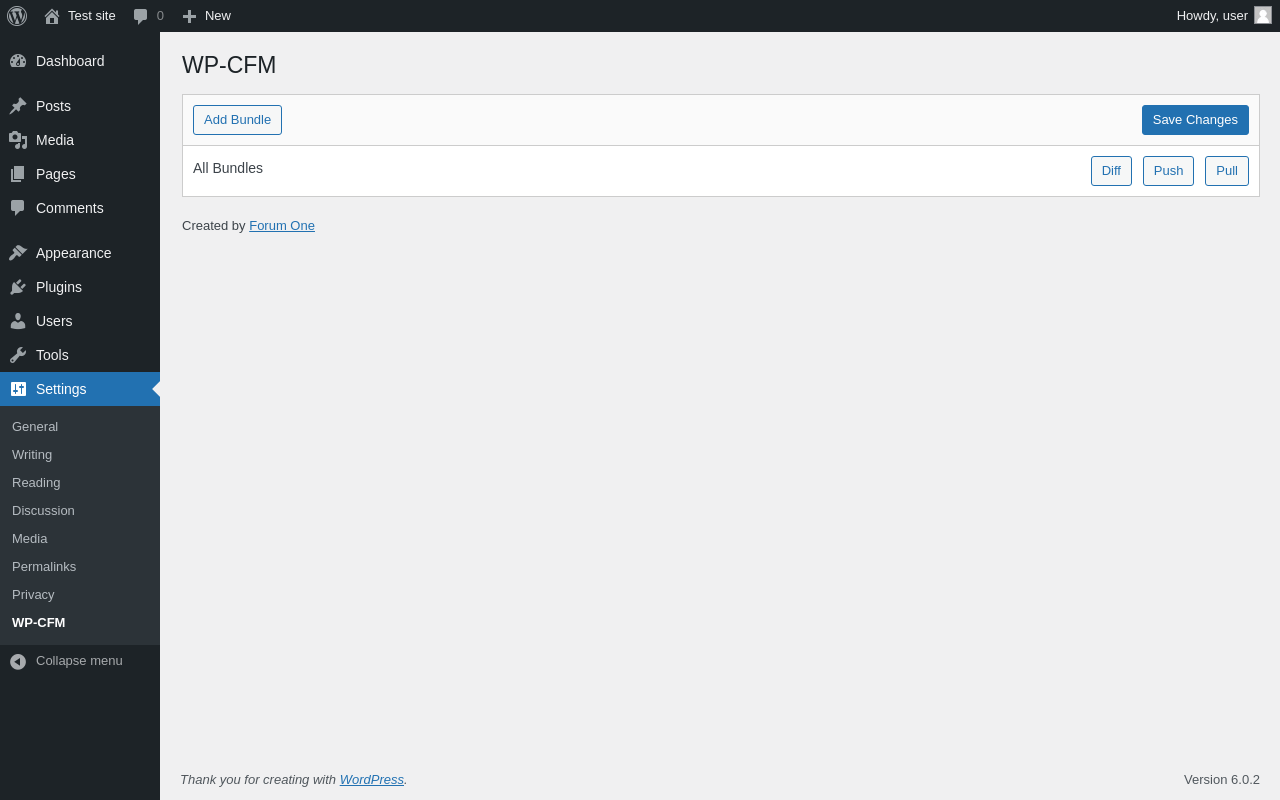Click the Comments speech bubble sidebar icon
This screenshot has width=1280, height=800.
pyautogui.click(x=18, y=208)
